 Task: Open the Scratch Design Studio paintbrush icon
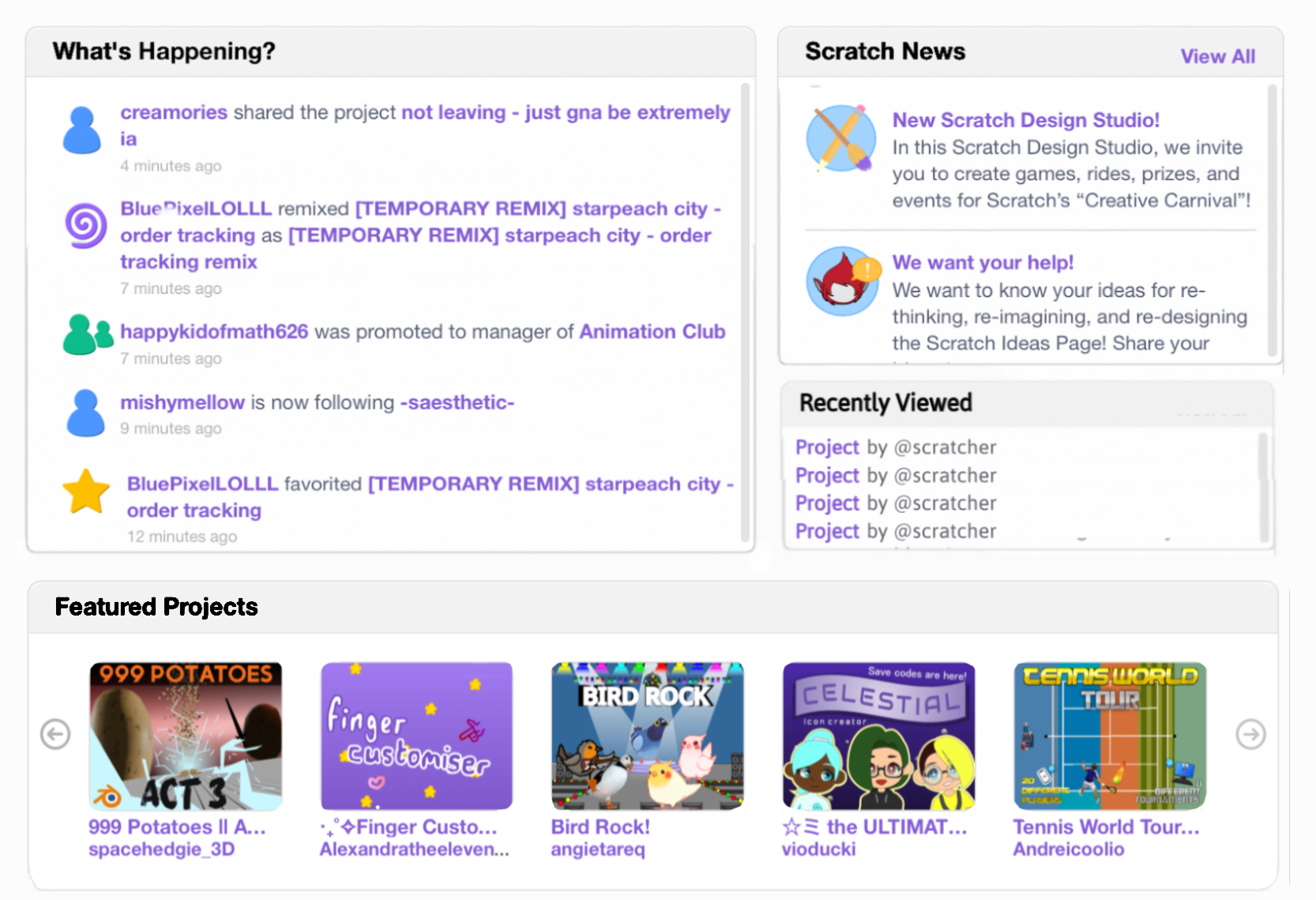coord(841,139)
